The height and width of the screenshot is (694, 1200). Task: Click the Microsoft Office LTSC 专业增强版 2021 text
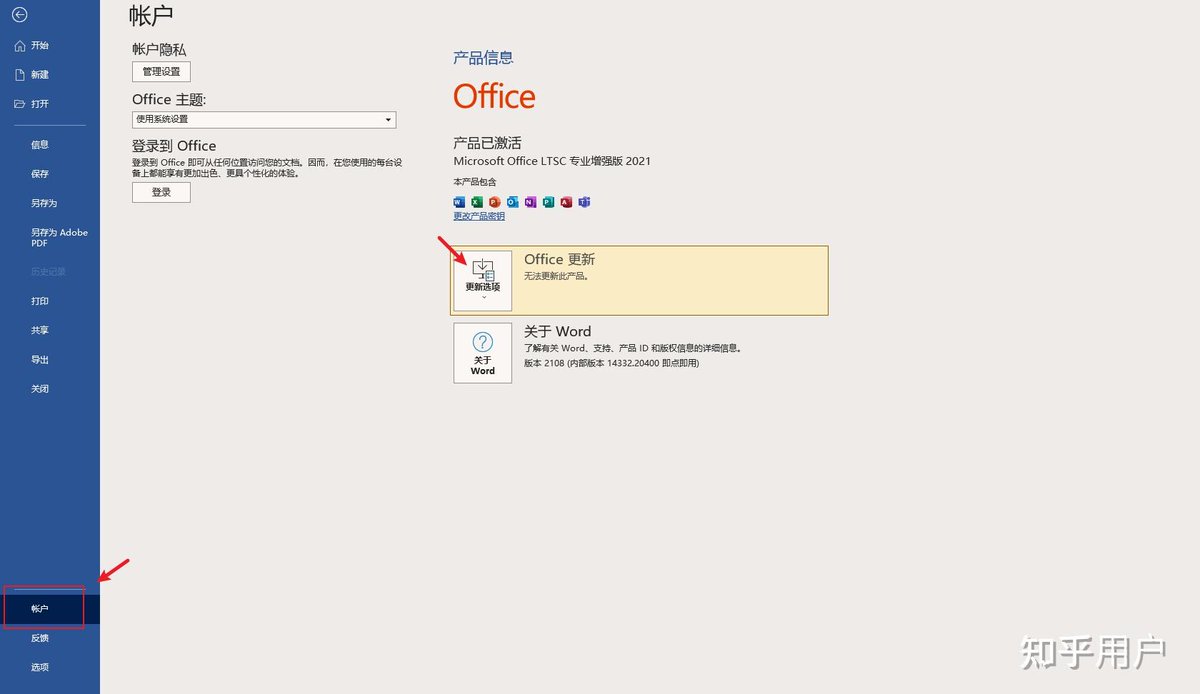point(552,160)
